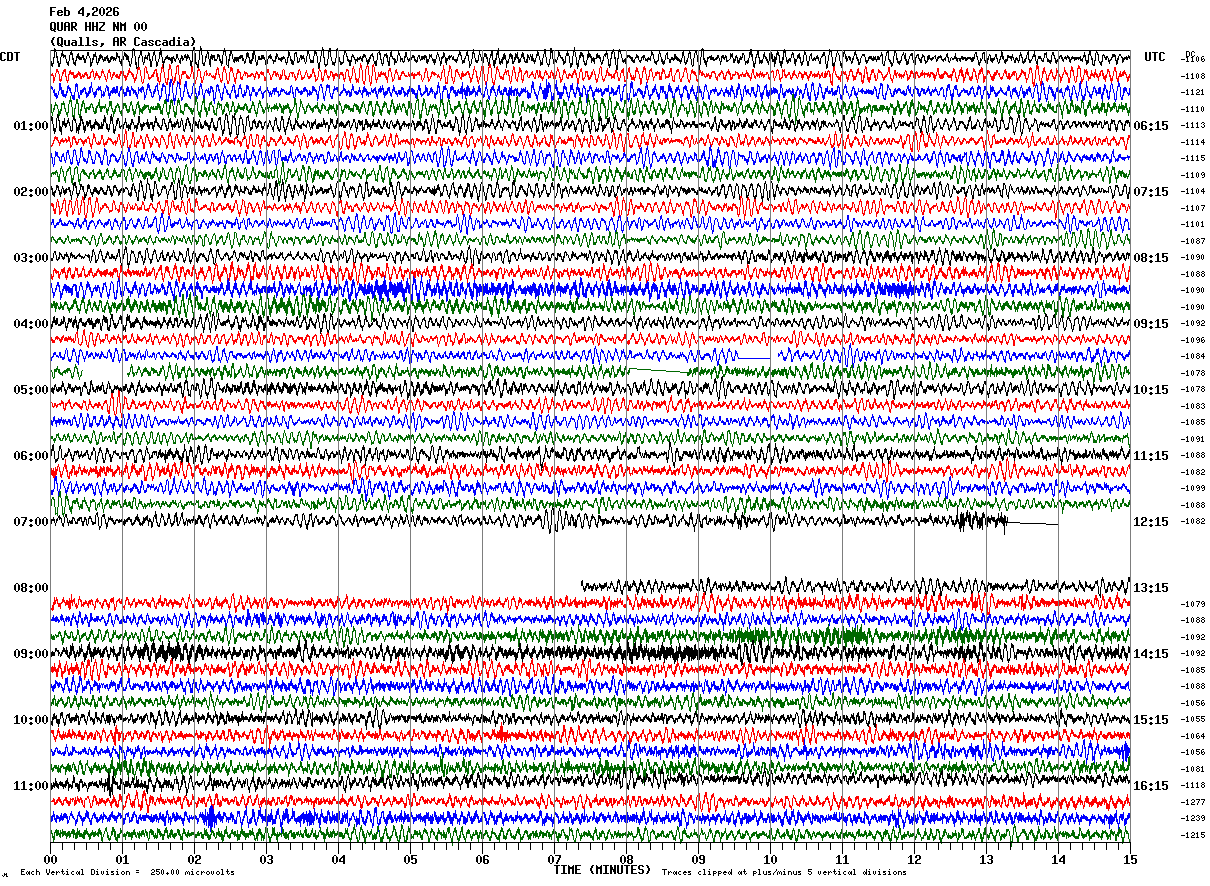This screenshot has height=886, width=1210.
Task: Click the 05 minute tick on the time axis
Action: point(410,859)
